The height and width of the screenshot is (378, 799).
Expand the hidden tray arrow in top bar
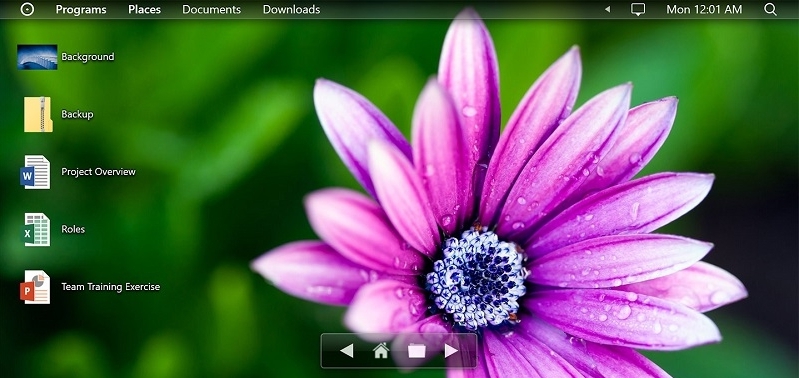(x=607, y=9)
